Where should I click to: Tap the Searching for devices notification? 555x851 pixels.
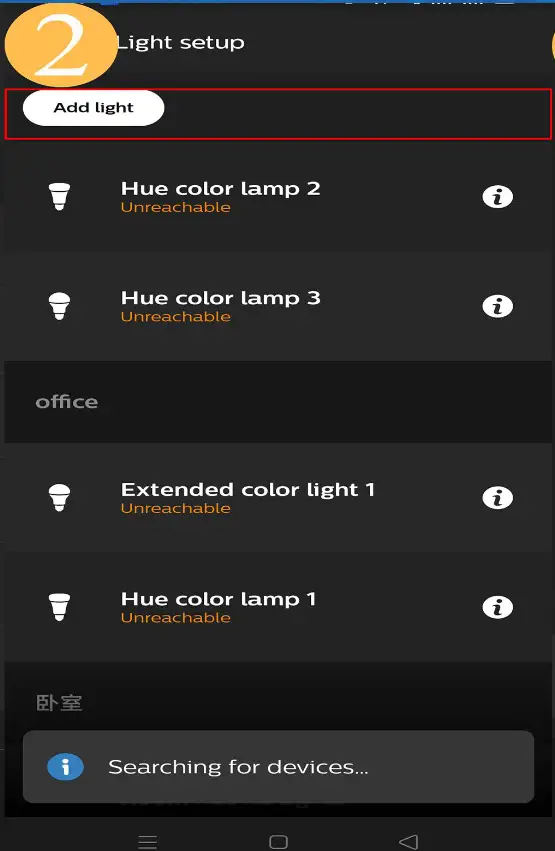pos(278,767)
